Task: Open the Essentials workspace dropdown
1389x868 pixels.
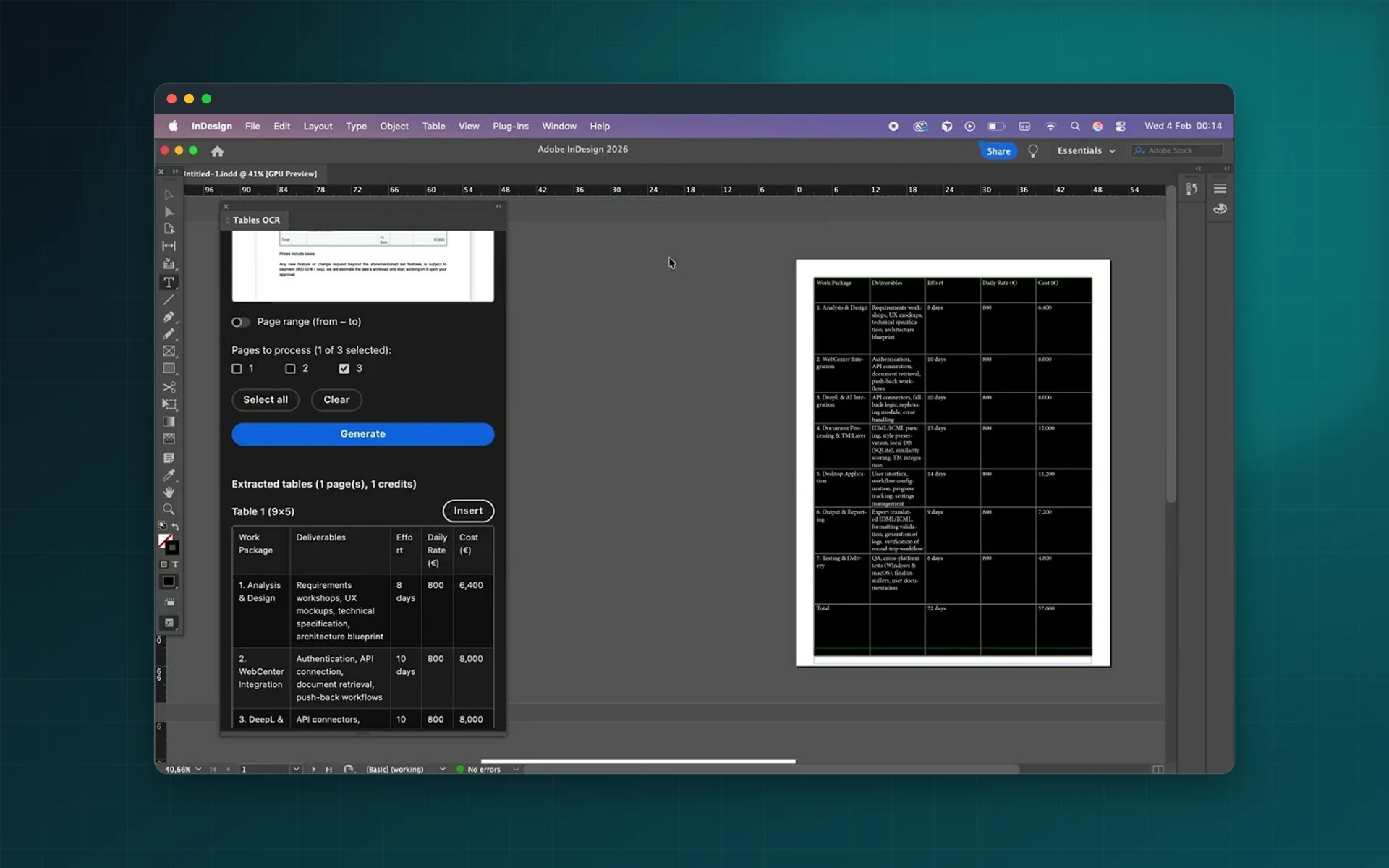Action: [x=1086, y=151]
